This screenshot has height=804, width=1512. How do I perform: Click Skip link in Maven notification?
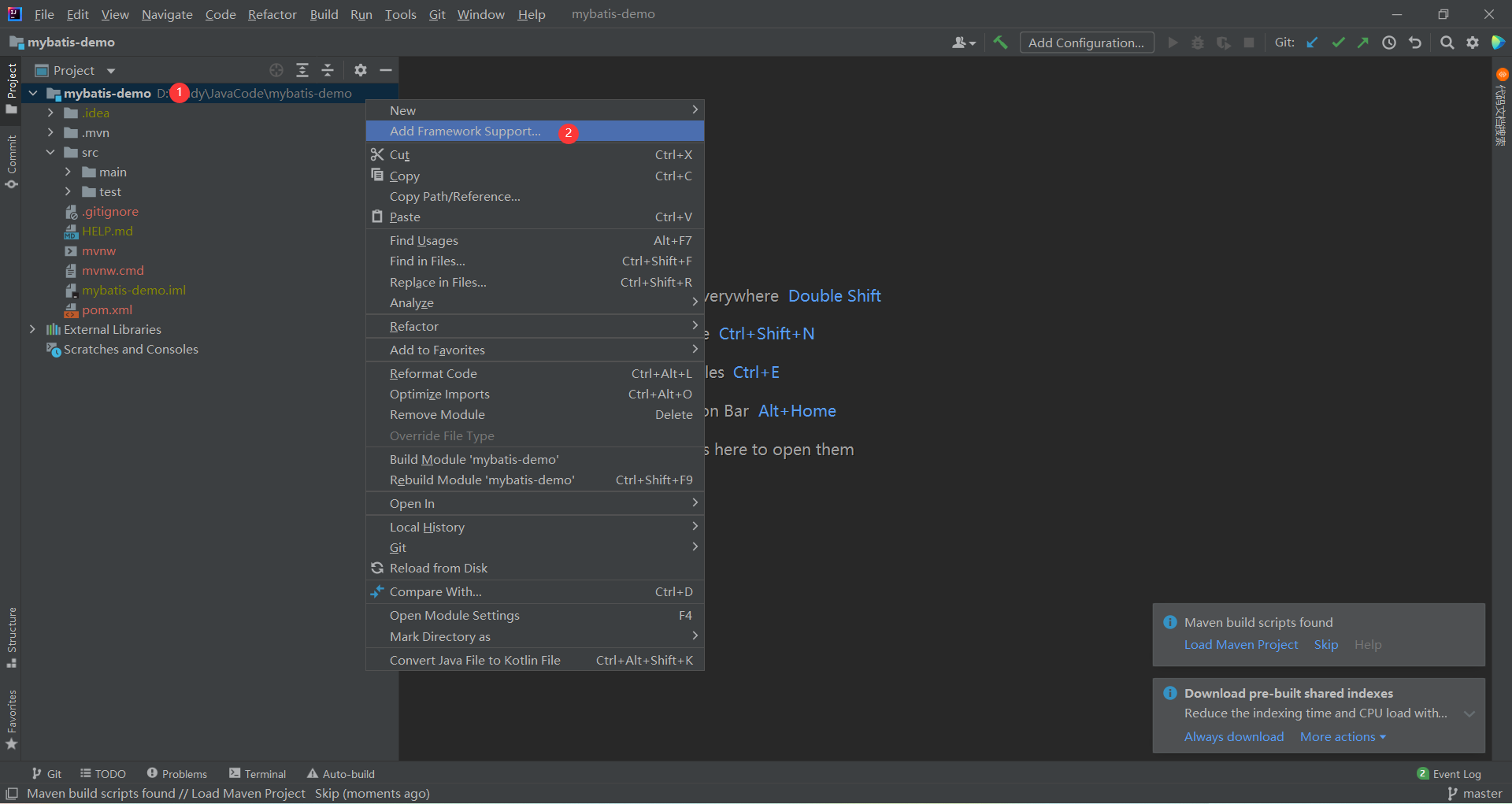(1326, 644)
